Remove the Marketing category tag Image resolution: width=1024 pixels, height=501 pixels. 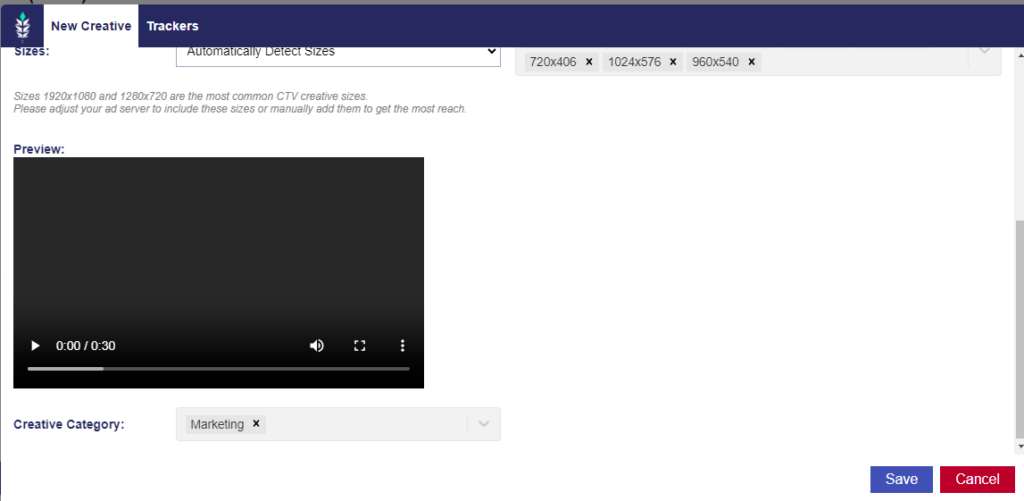(x=256, y=424)
